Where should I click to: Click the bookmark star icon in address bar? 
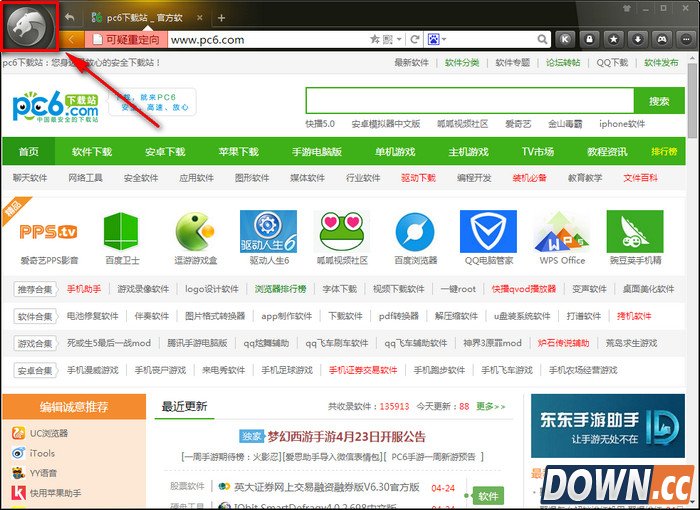click(x=375, y=39)
